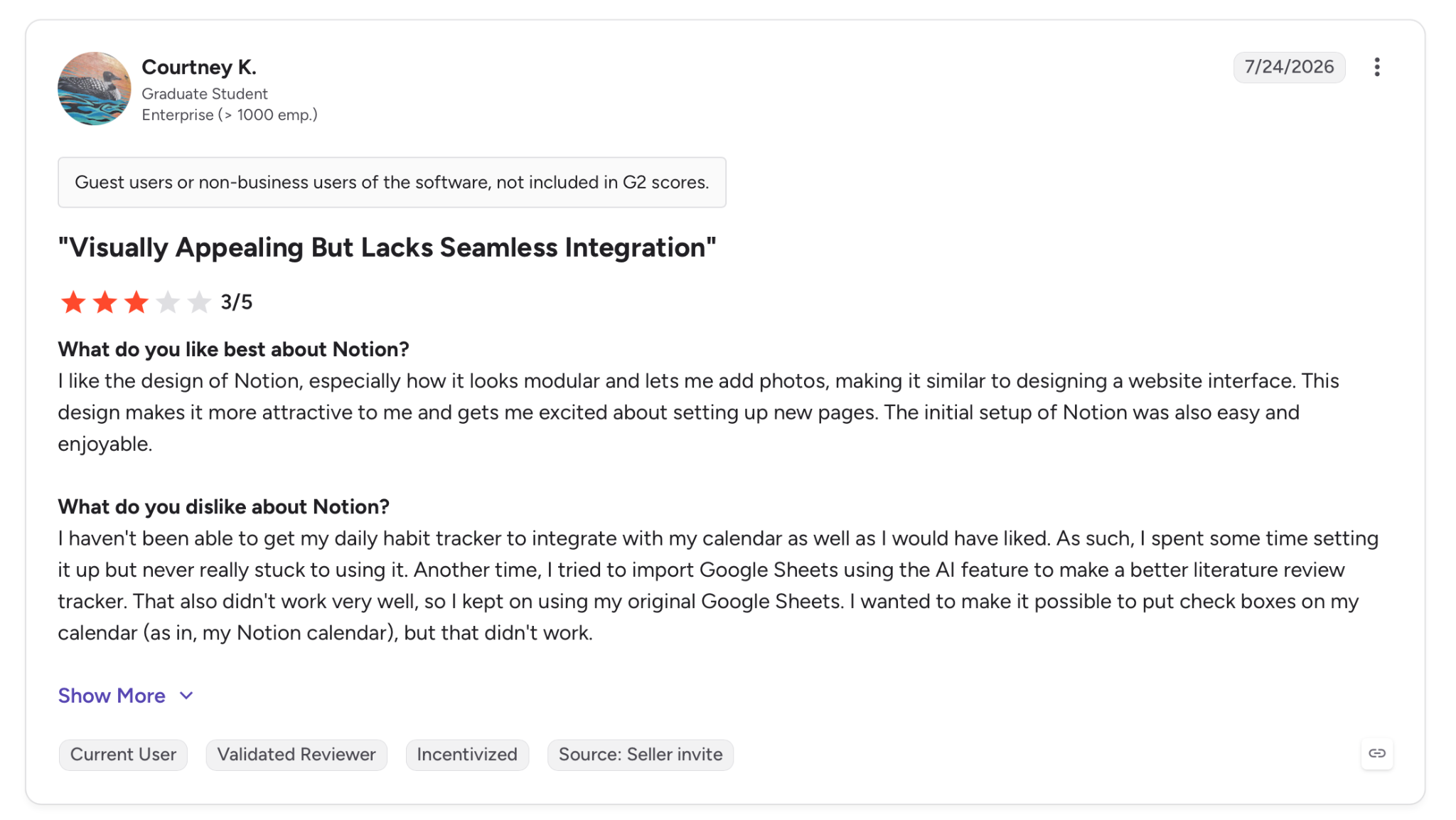Open reviewer name Courtney K.
The height and width of the screenshot is (820, 1456).
click(199, 67)
